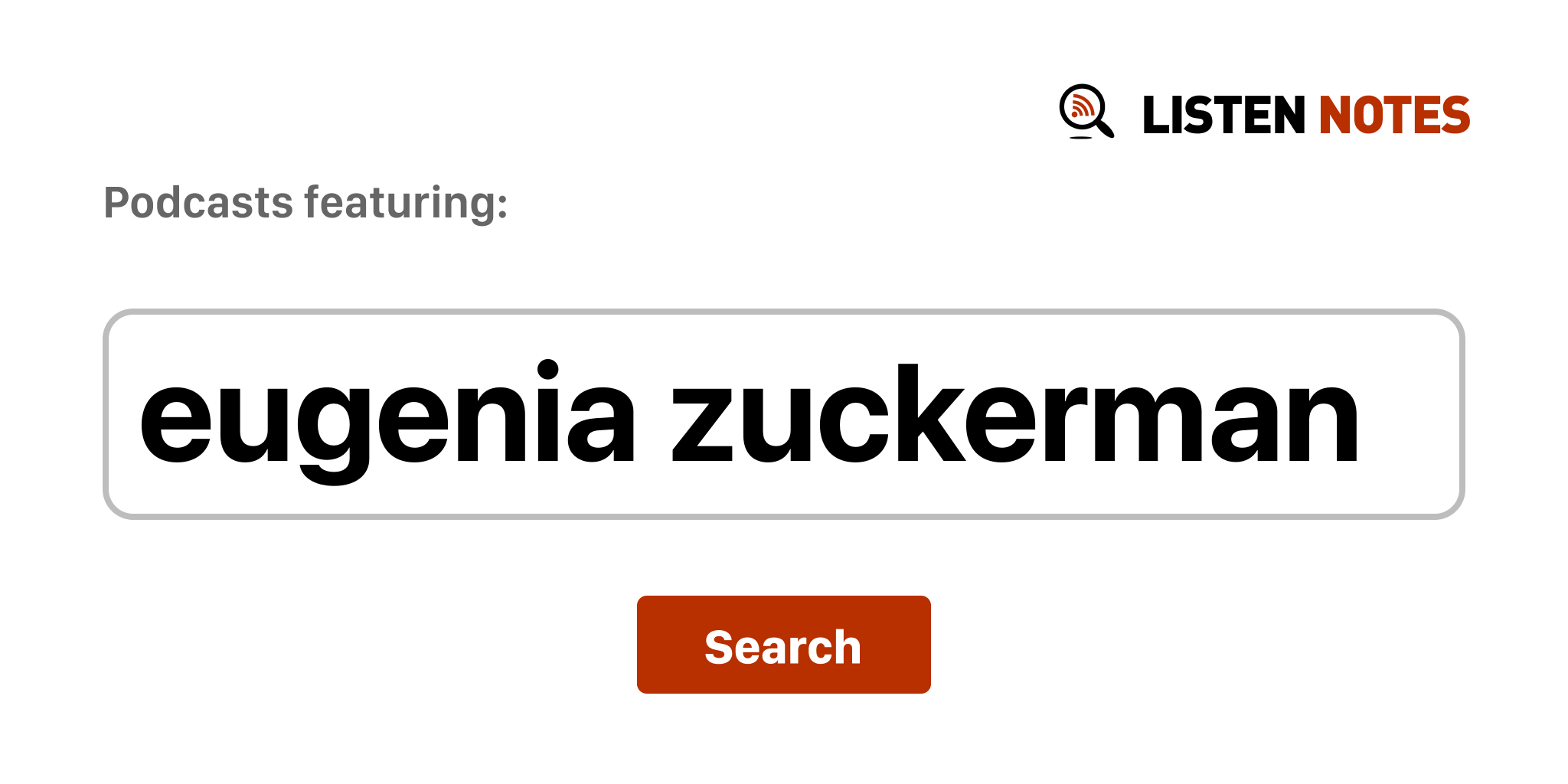Click the Podcasts featuring: label
1568x784 pixels.
(x=305, y=203)
